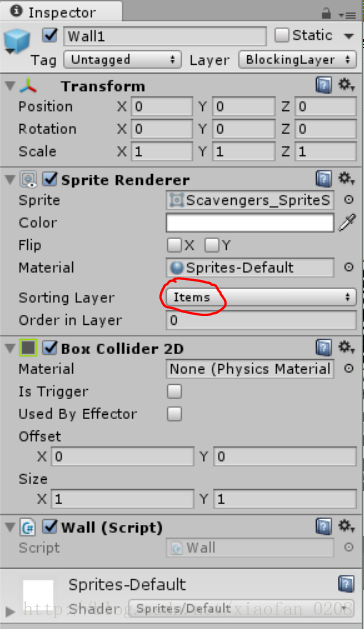Open the Box Collider 2D help book icon
364x629 pixels.
(x=323, y=347)
